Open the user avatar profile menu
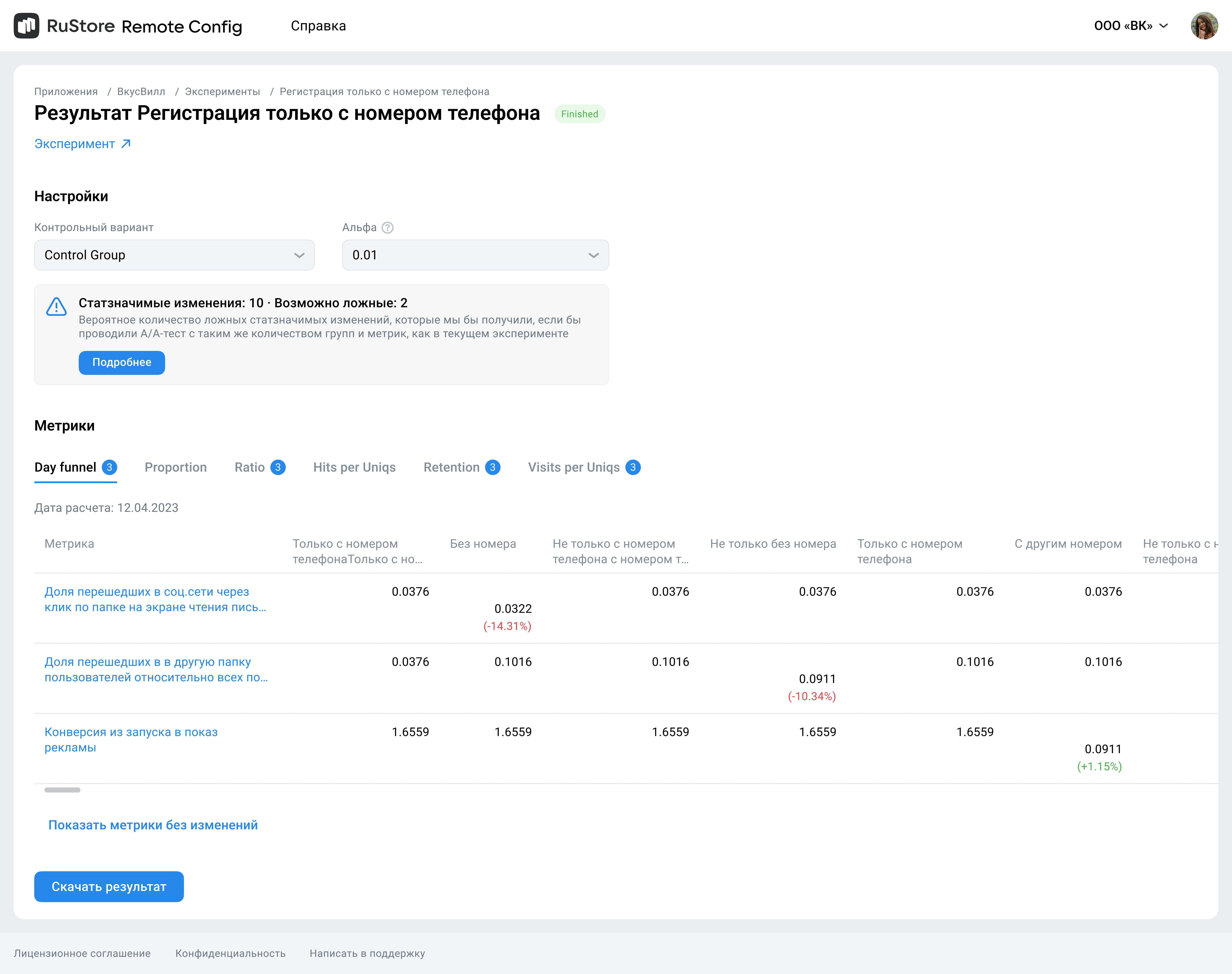Image resolution: width=1232 pixels, height=974 pixels. tap(1204, 26)
